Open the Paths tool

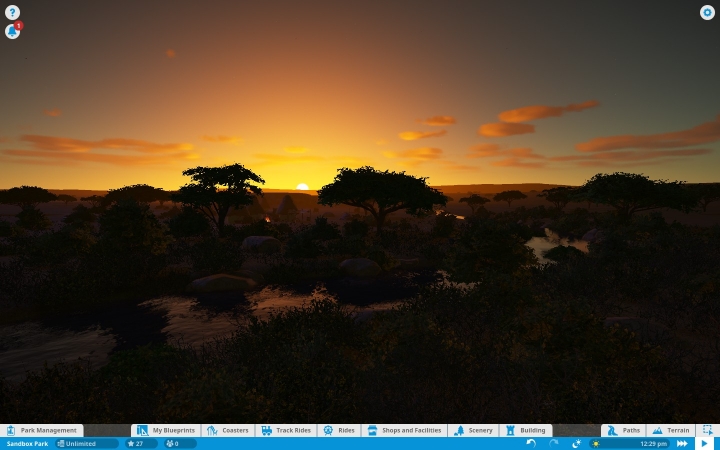(624, 430)
